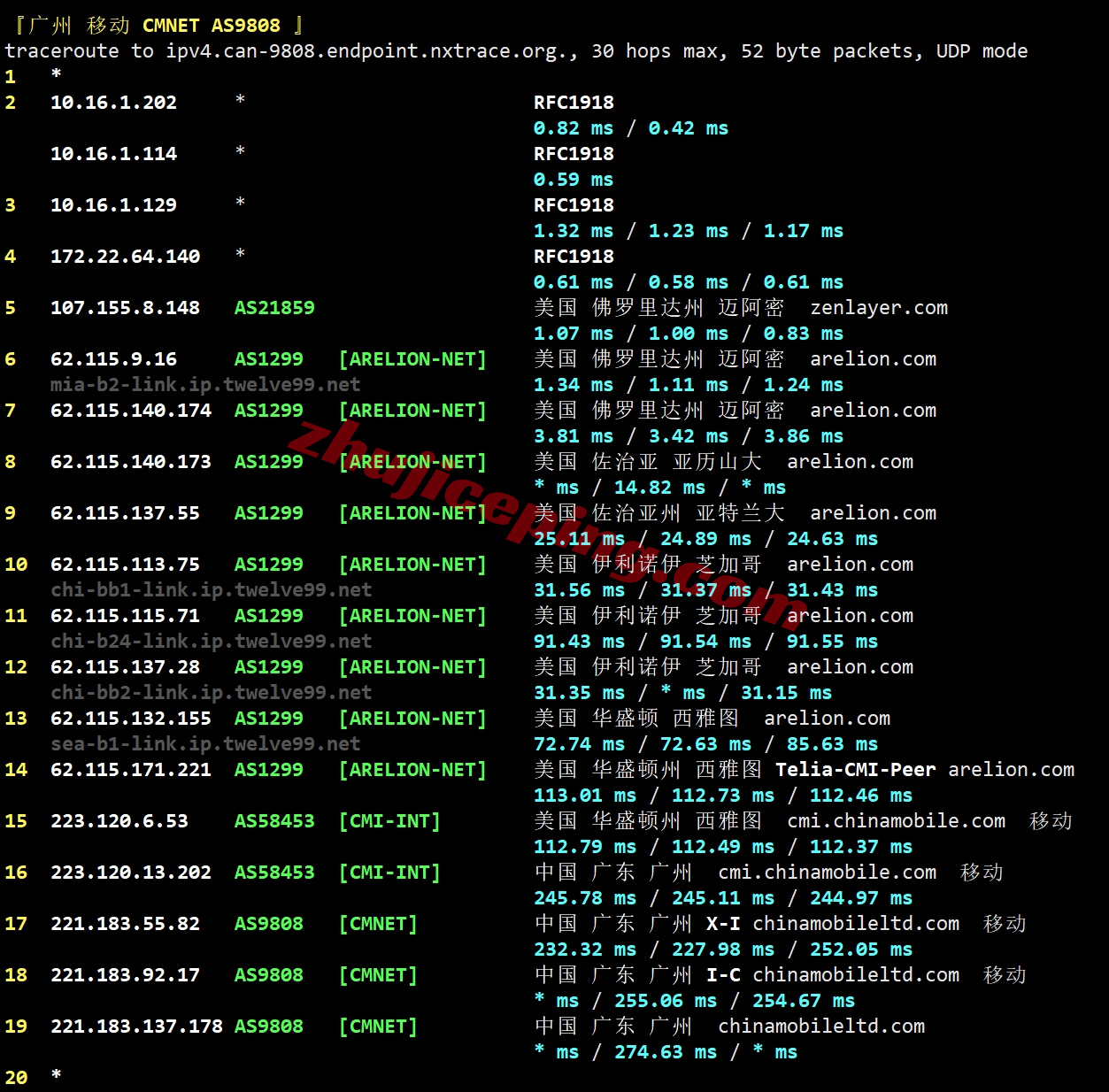Viewport: 1109px width, 1092px height.
Task: Click the IP address 221.183.137.178
Action: [x=136, y=1027]
